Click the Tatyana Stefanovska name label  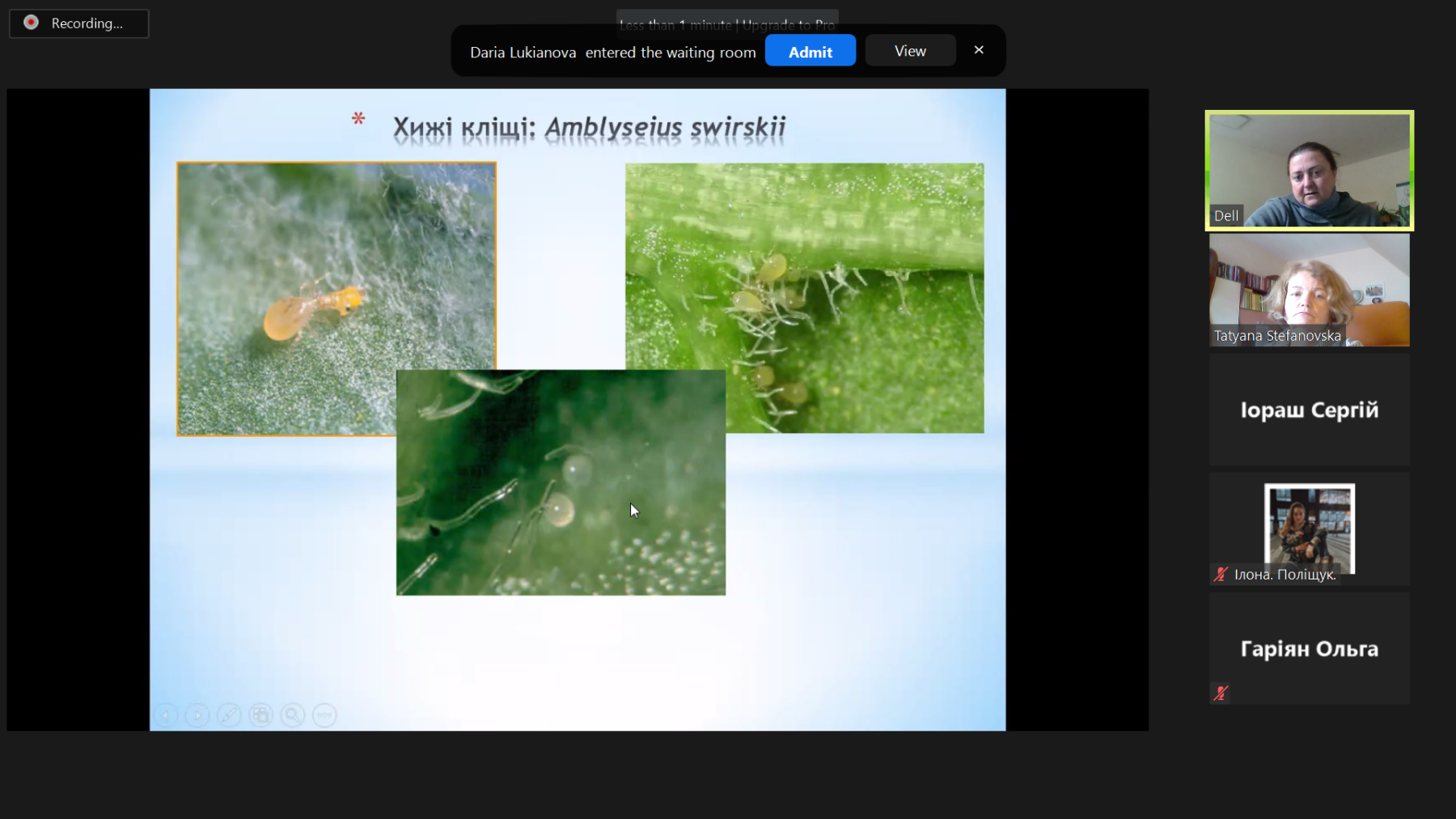1277,336
